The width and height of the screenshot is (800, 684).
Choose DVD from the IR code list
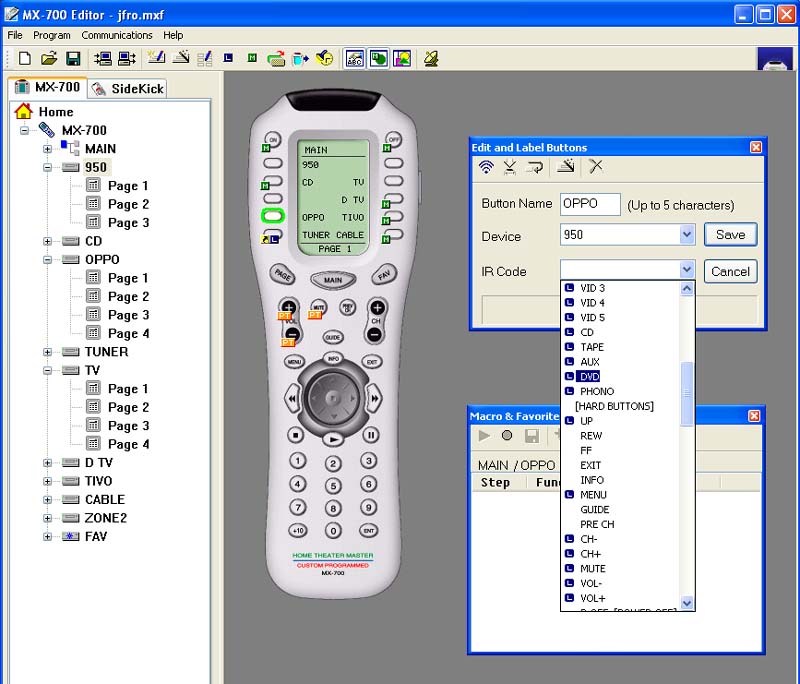coord(589,376)
